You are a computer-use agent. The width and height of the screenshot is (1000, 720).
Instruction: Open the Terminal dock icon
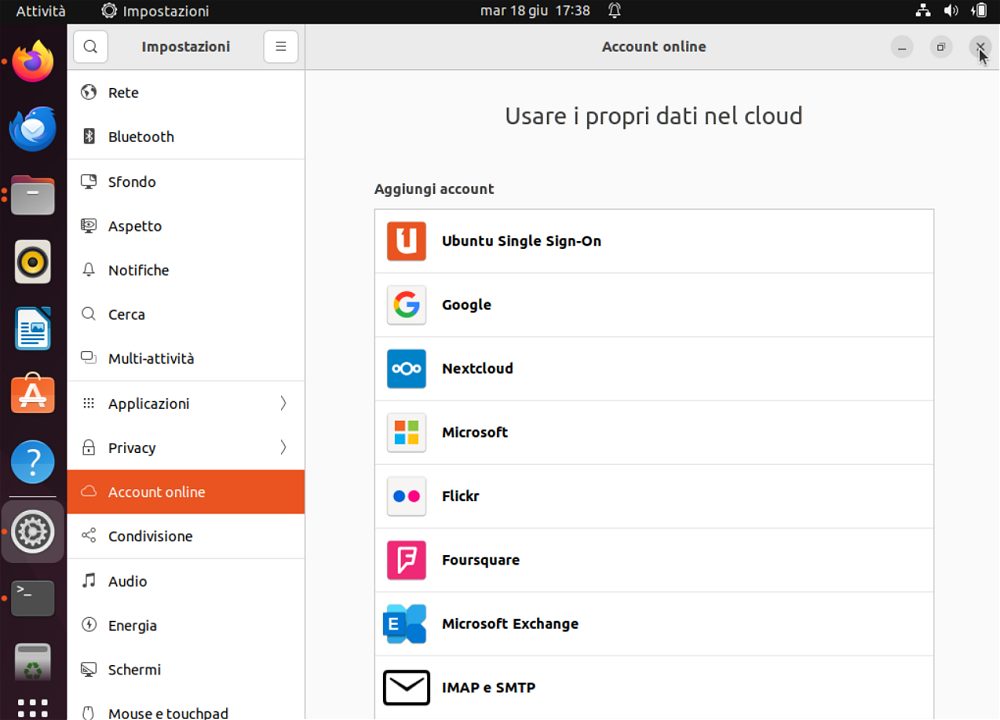[x=33, y=598]
